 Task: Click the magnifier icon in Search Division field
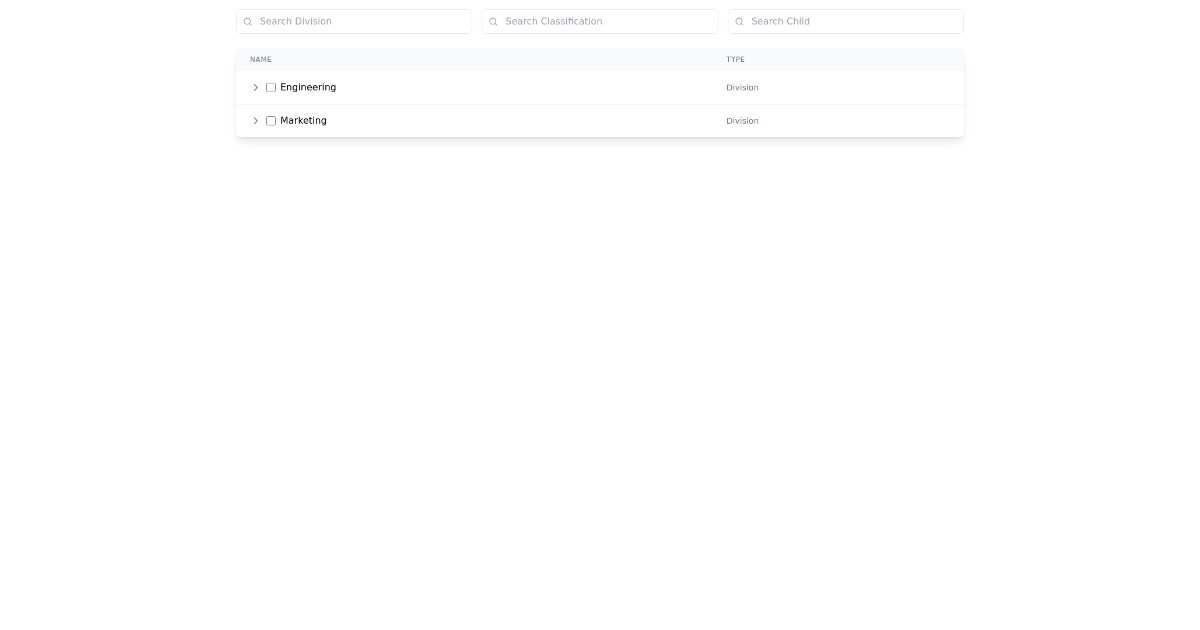pos(248,21)
